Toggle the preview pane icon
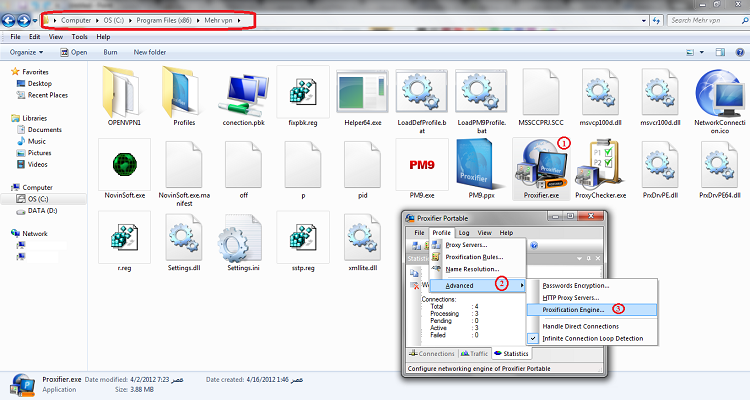 (720, 52)
